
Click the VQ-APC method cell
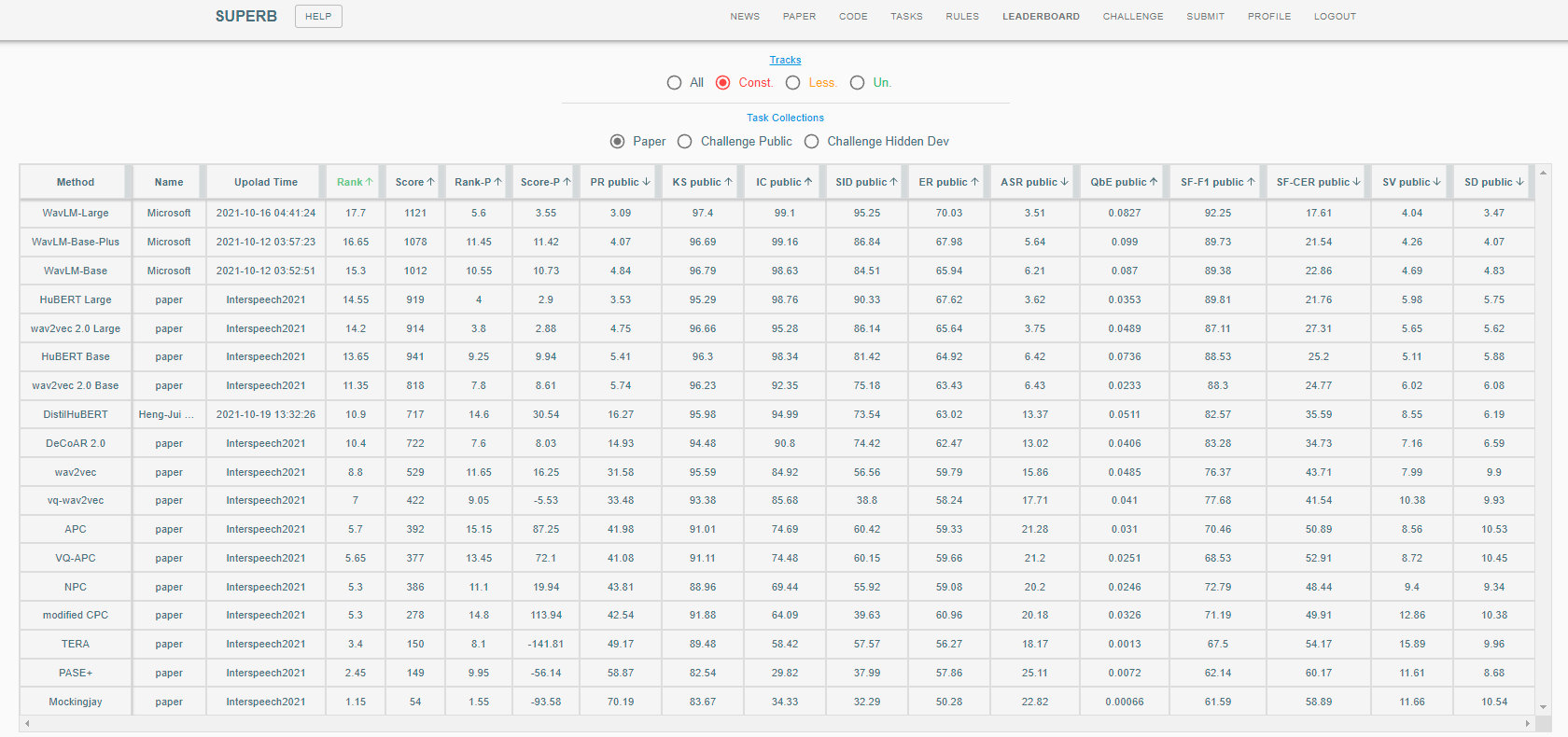click(x=76, y=558)
